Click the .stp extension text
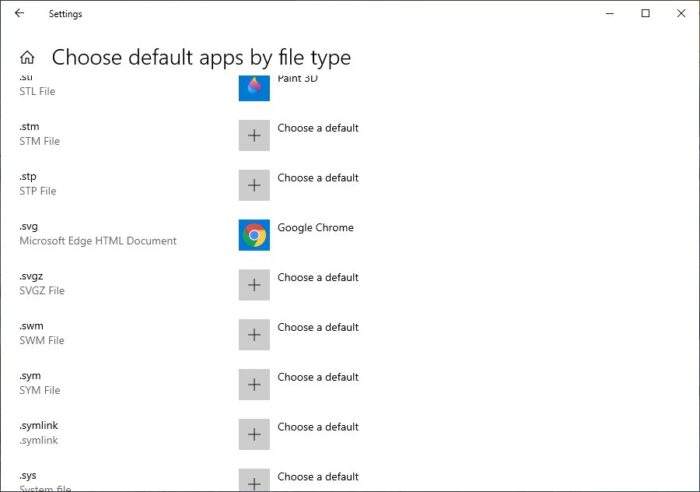The image size is (700, 492). (28, 177)
